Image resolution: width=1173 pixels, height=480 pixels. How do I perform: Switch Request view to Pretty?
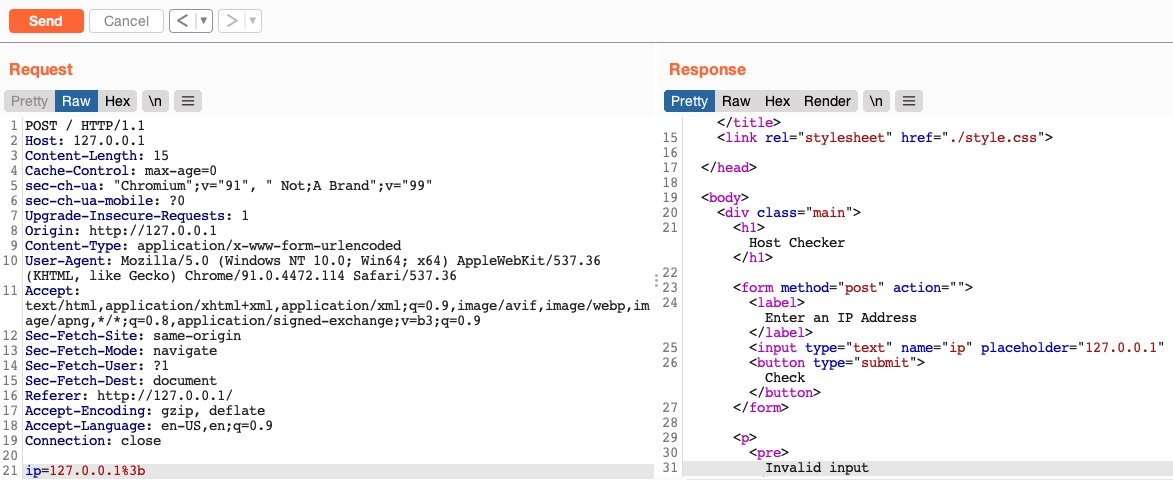point(29,101)
